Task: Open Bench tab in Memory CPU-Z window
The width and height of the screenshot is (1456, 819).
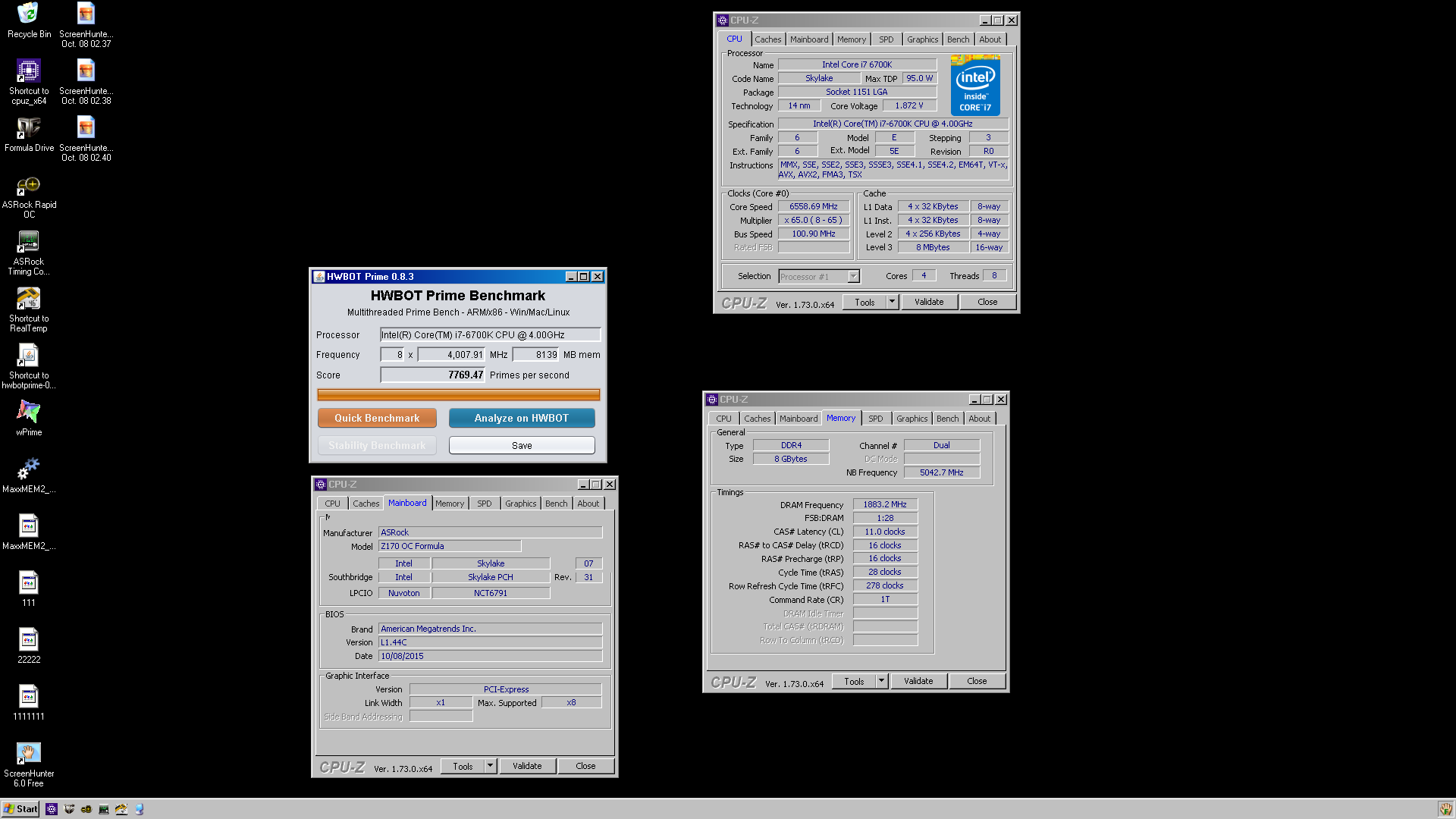Action: (947, 419)
